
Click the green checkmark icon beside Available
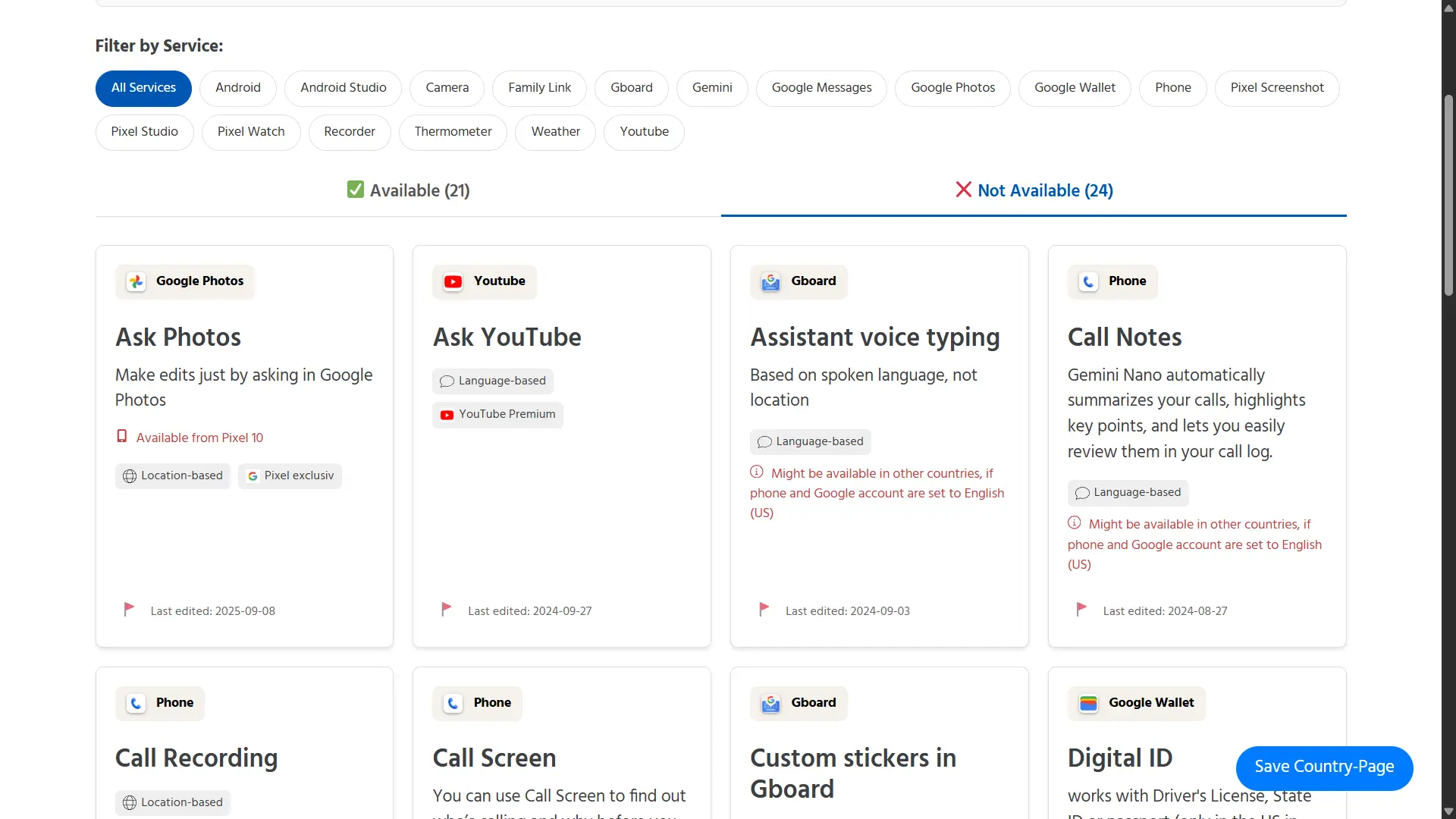click(x=356, y=190)
